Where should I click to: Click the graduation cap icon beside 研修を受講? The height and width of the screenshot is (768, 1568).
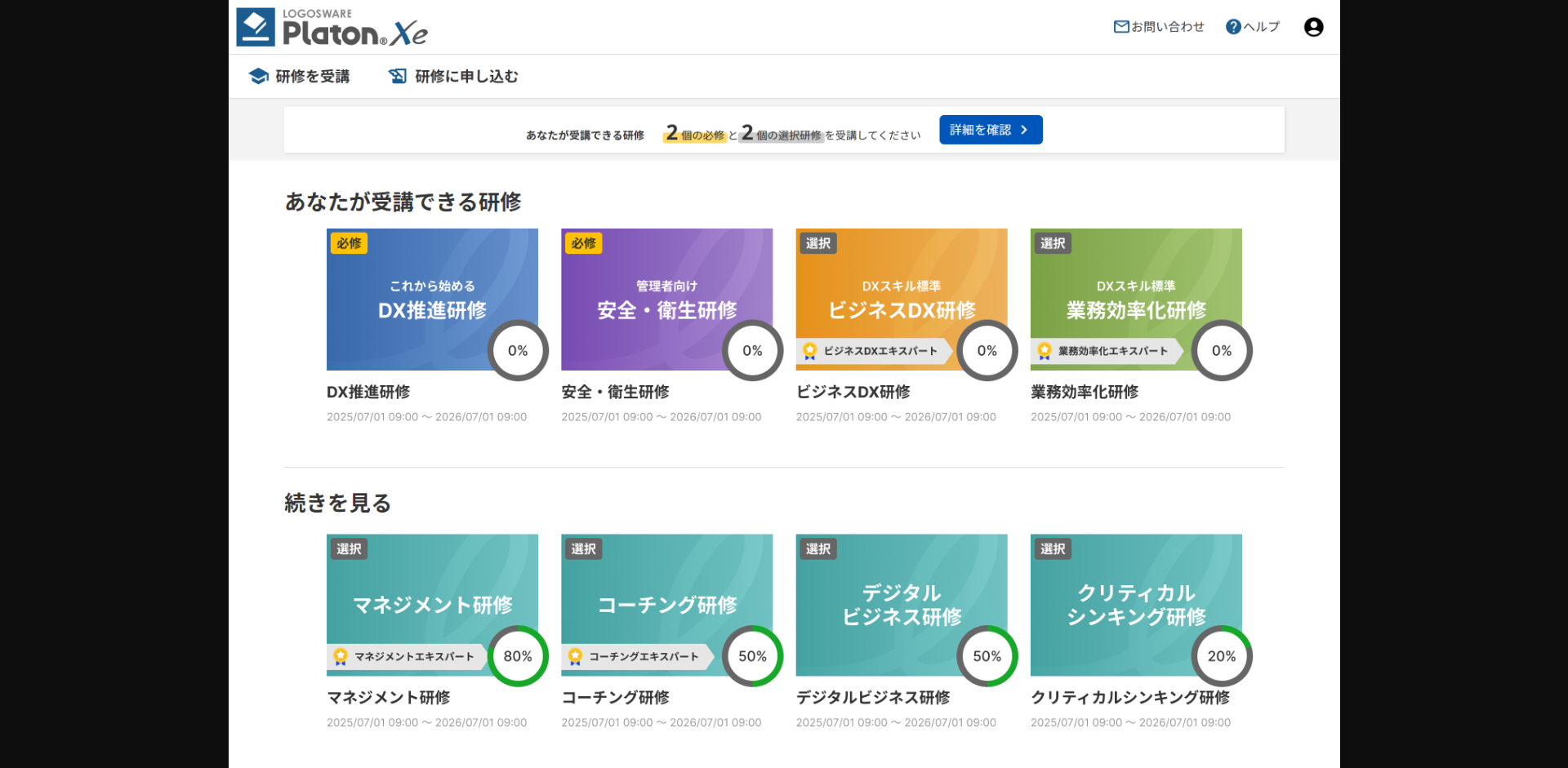coord(259,75)
